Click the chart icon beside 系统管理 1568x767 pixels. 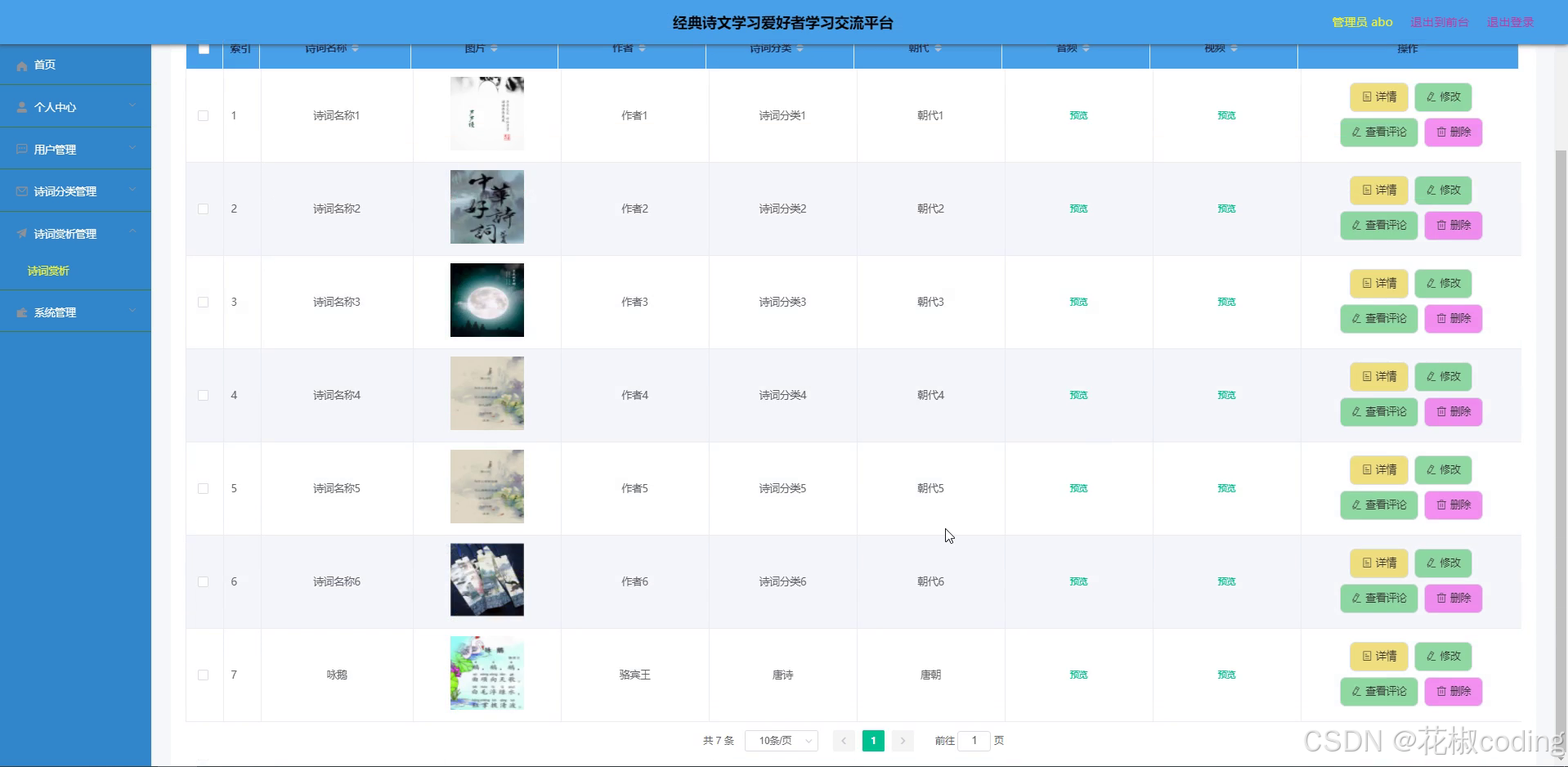click(20, 312)
